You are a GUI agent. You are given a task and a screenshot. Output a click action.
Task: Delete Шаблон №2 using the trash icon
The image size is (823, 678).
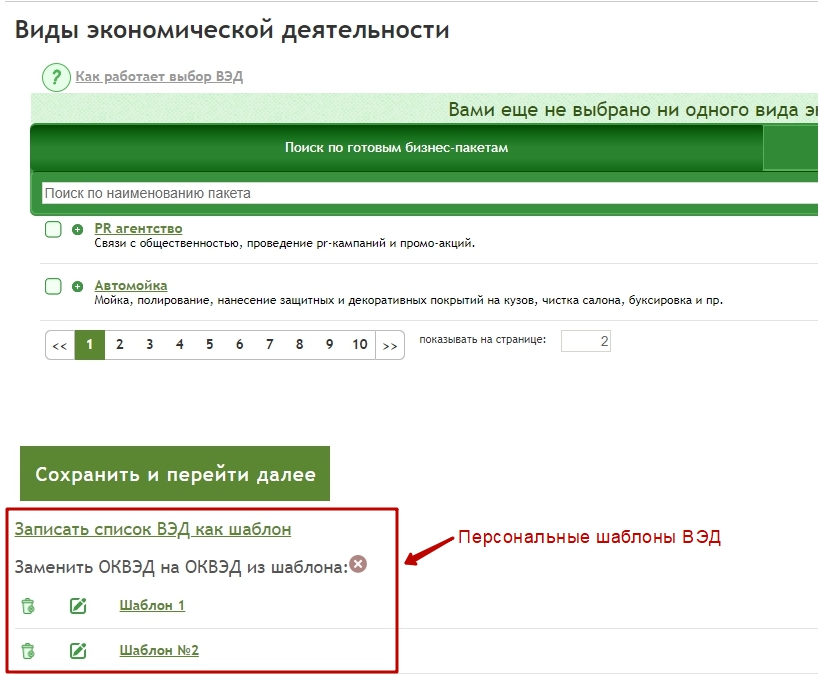tap(28, 651)
